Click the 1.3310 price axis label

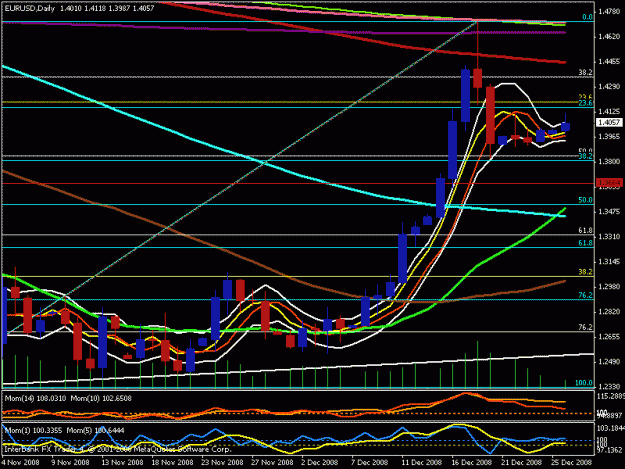pos(609,236)
